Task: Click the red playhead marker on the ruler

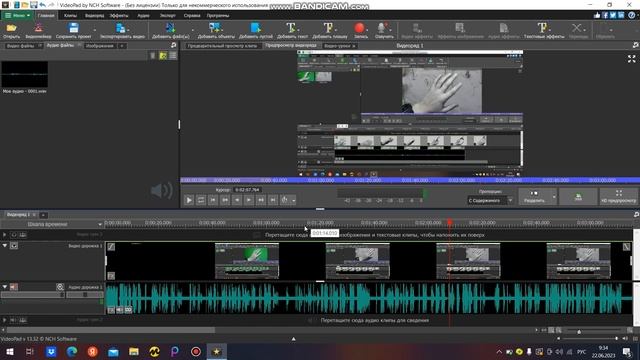Action: (450, 222)
